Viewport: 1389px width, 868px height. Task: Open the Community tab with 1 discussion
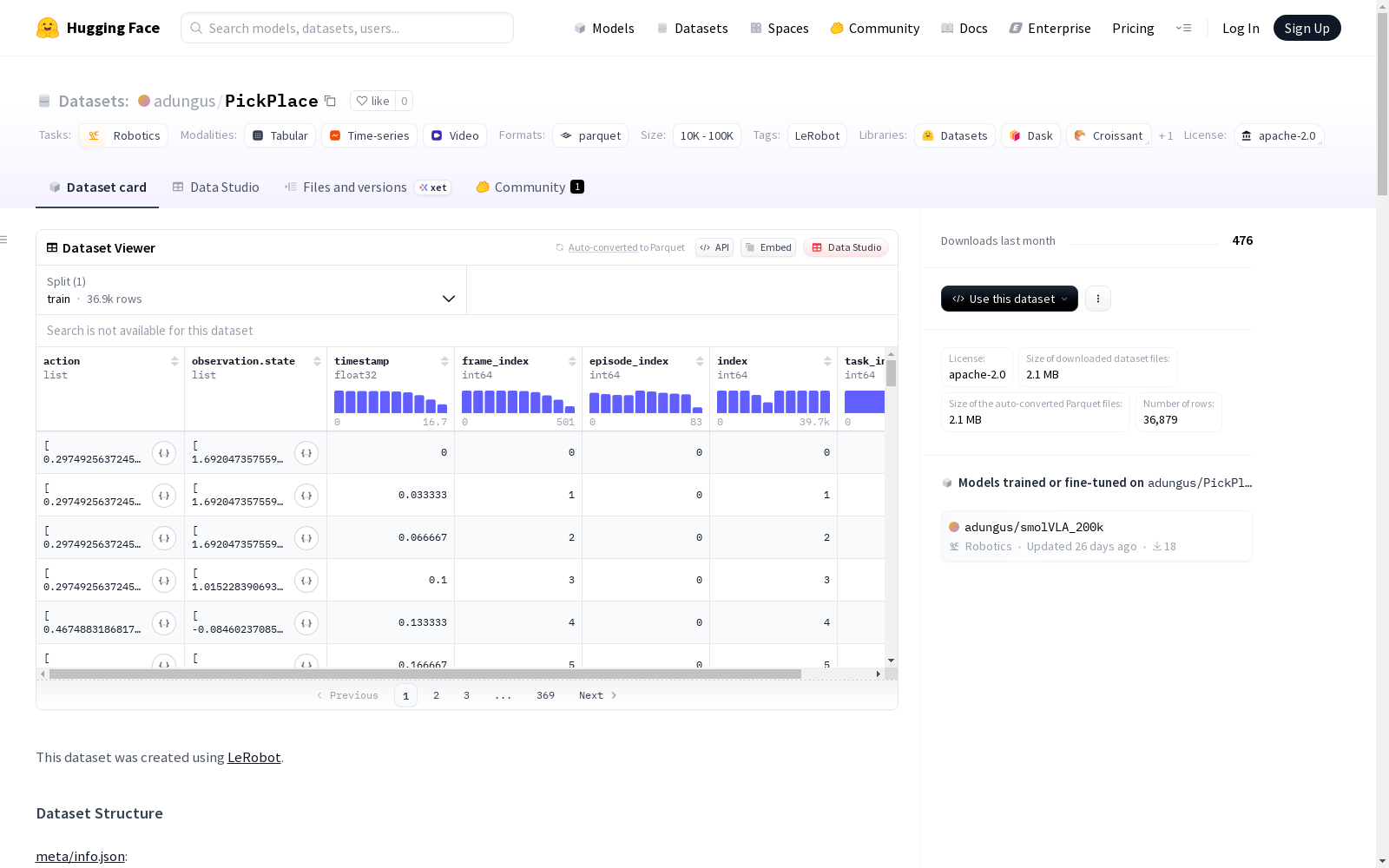point(530,187)
